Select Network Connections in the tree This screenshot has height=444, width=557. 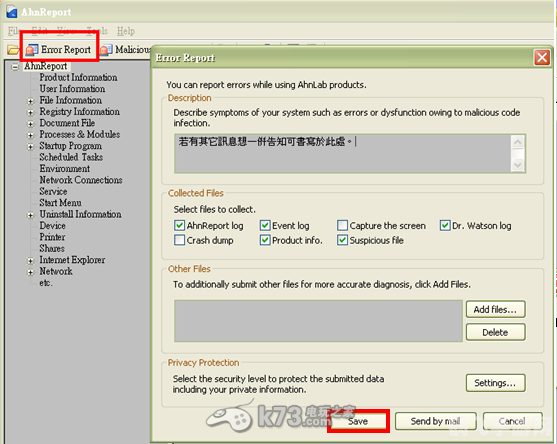click(x=81, y=180)
